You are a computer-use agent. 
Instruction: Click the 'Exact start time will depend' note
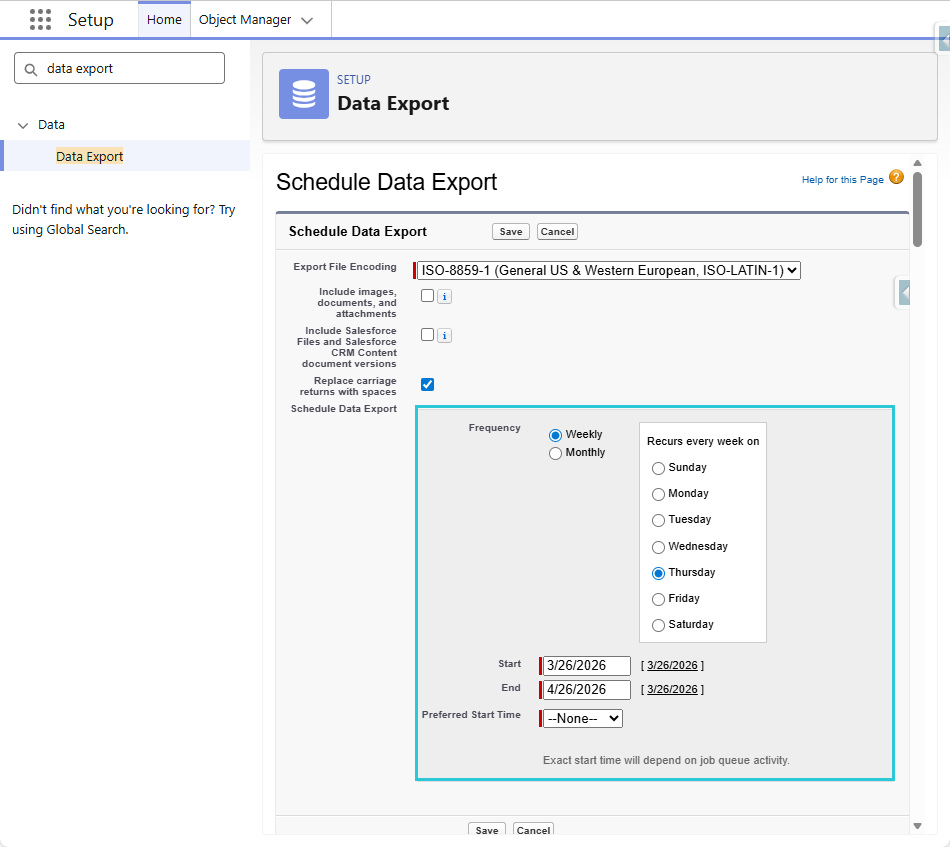[666, 760]
